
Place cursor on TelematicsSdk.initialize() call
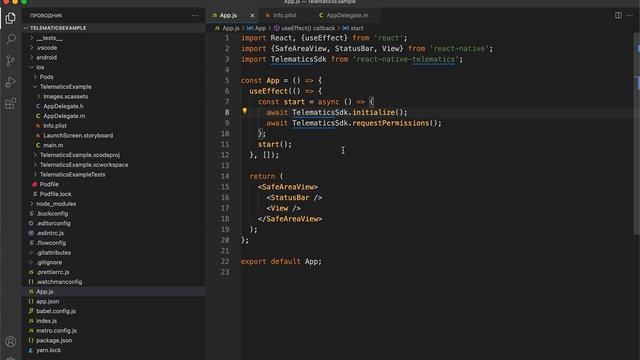[x=349, y=112]
